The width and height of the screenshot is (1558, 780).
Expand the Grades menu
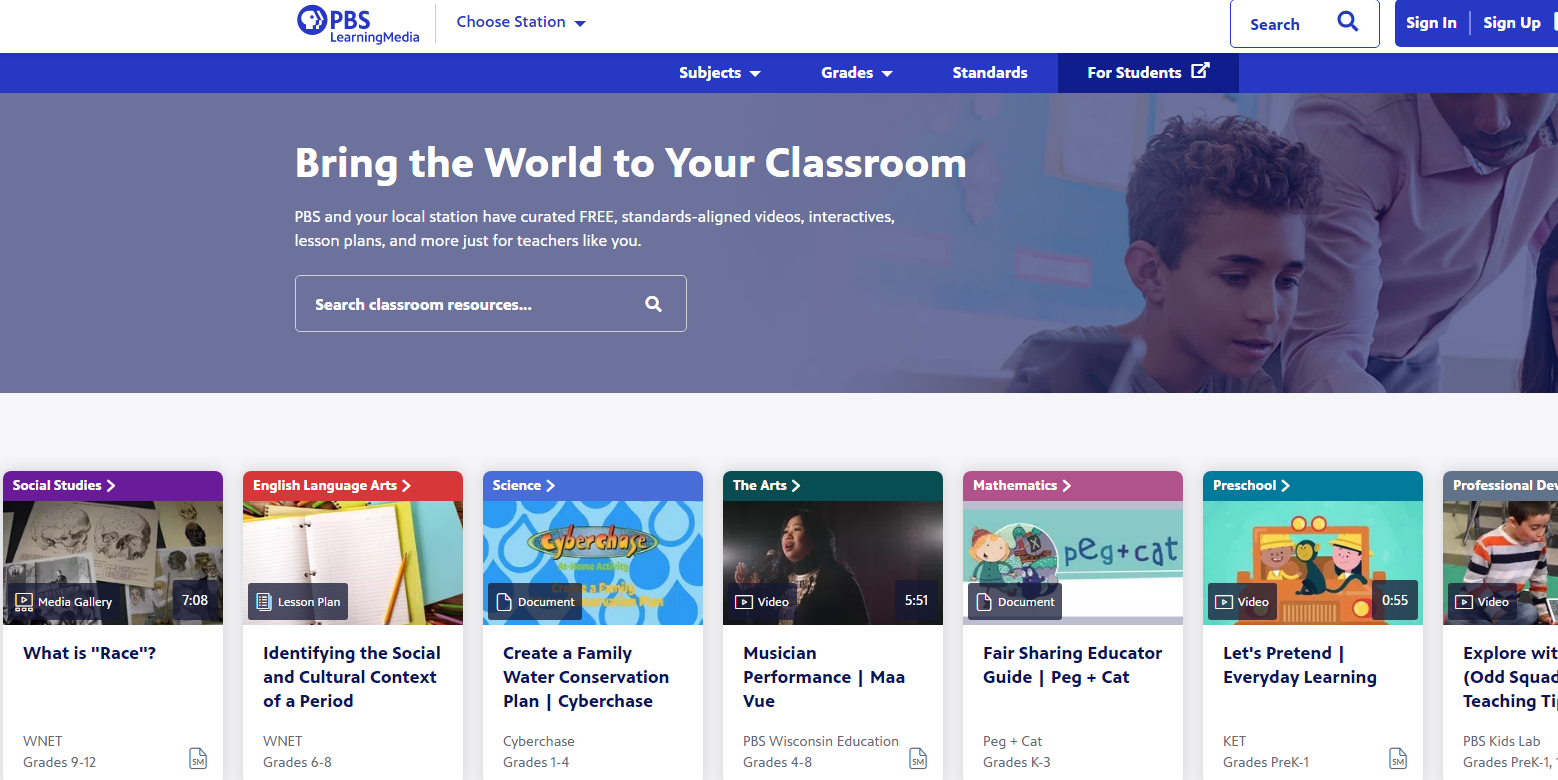[x=856, y=73]
